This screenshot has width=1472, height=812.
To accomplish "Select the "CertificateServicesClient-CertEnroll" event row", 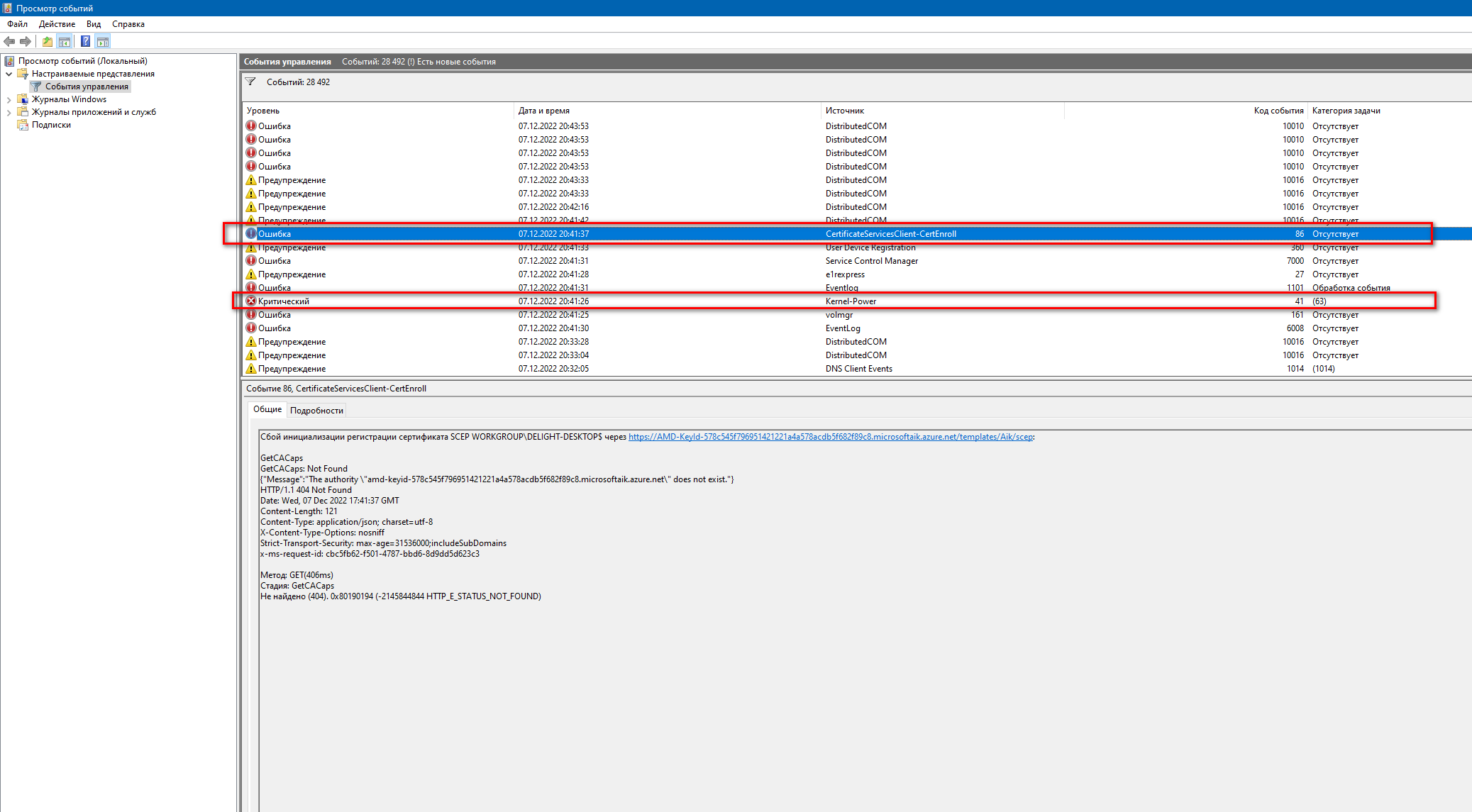I will [x=856, y=233].
